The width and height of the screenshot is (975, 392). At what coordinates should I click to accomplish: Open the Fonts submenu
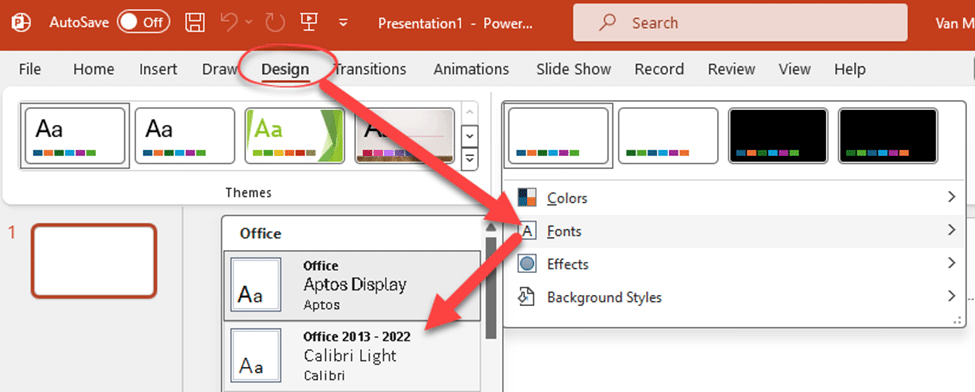pyautogui.click(x=734, y=231)
